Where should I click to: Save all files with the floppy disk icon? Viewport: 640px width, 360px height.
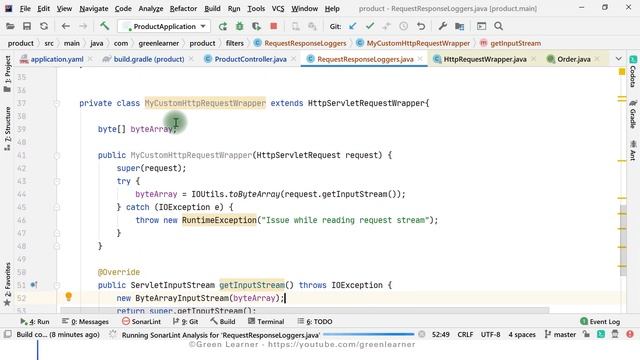[27, 27]
